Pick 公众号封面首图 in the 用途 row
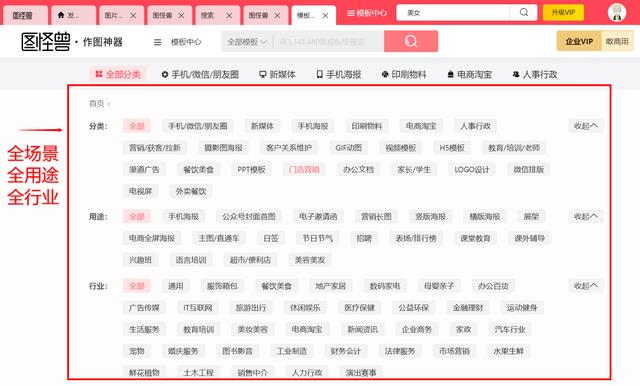The image size is (640, 386). (x=249, y=216)
